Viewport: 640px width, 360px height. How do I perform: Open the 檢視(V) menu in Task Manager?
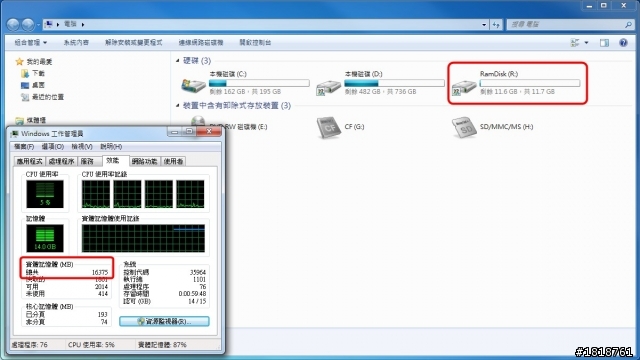82,147
